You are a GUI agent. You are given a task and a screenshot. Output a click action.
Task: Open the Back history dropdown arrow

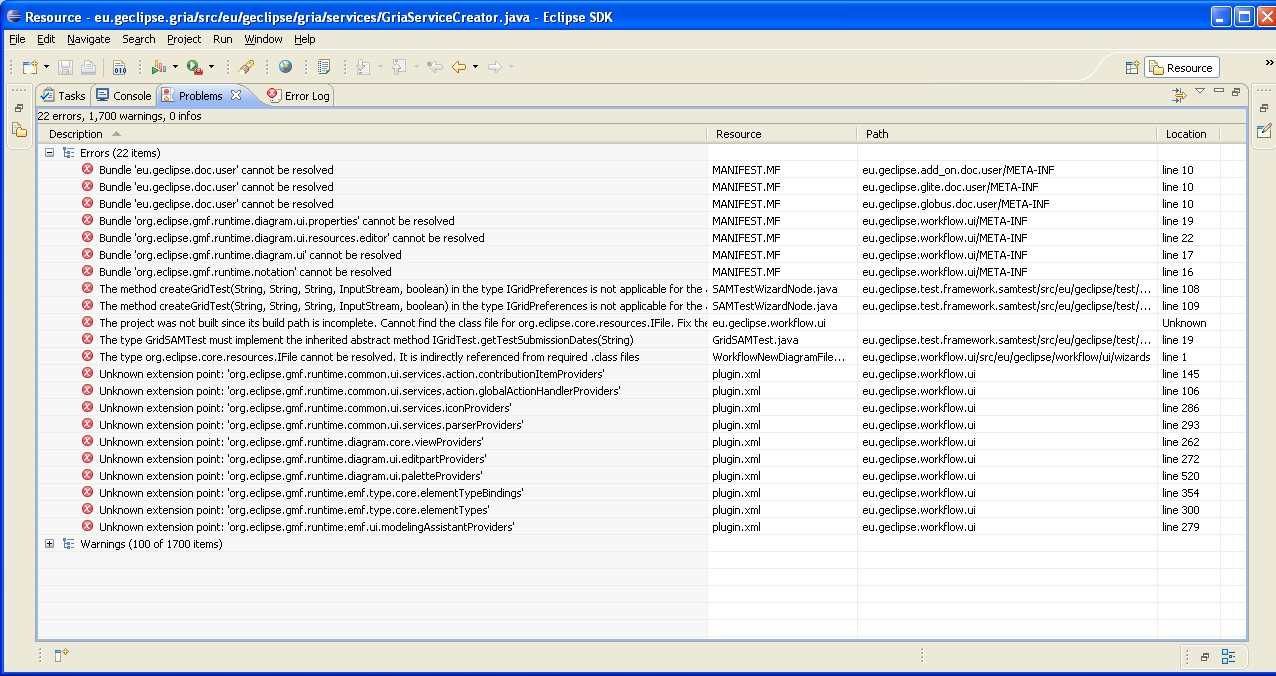point(475,67)
